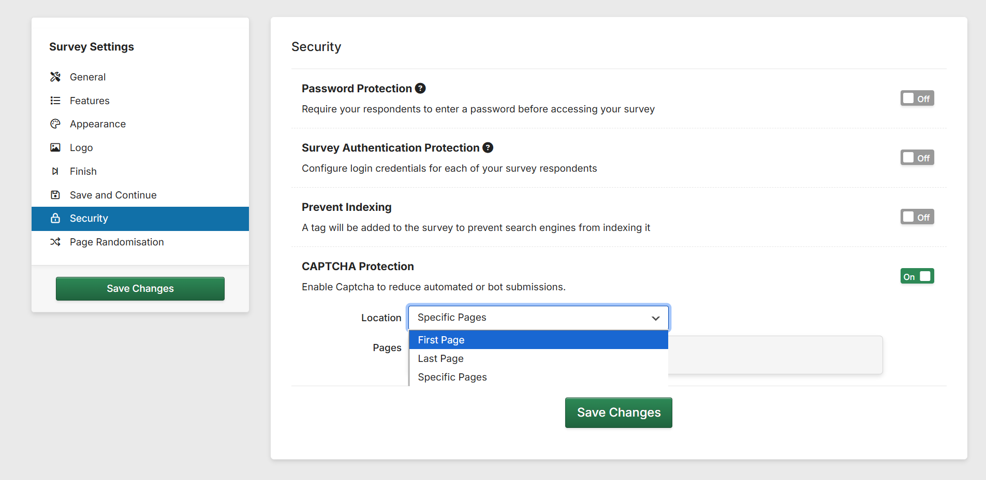
Task: Pick Specific Pages option in list
Action: 538,377
